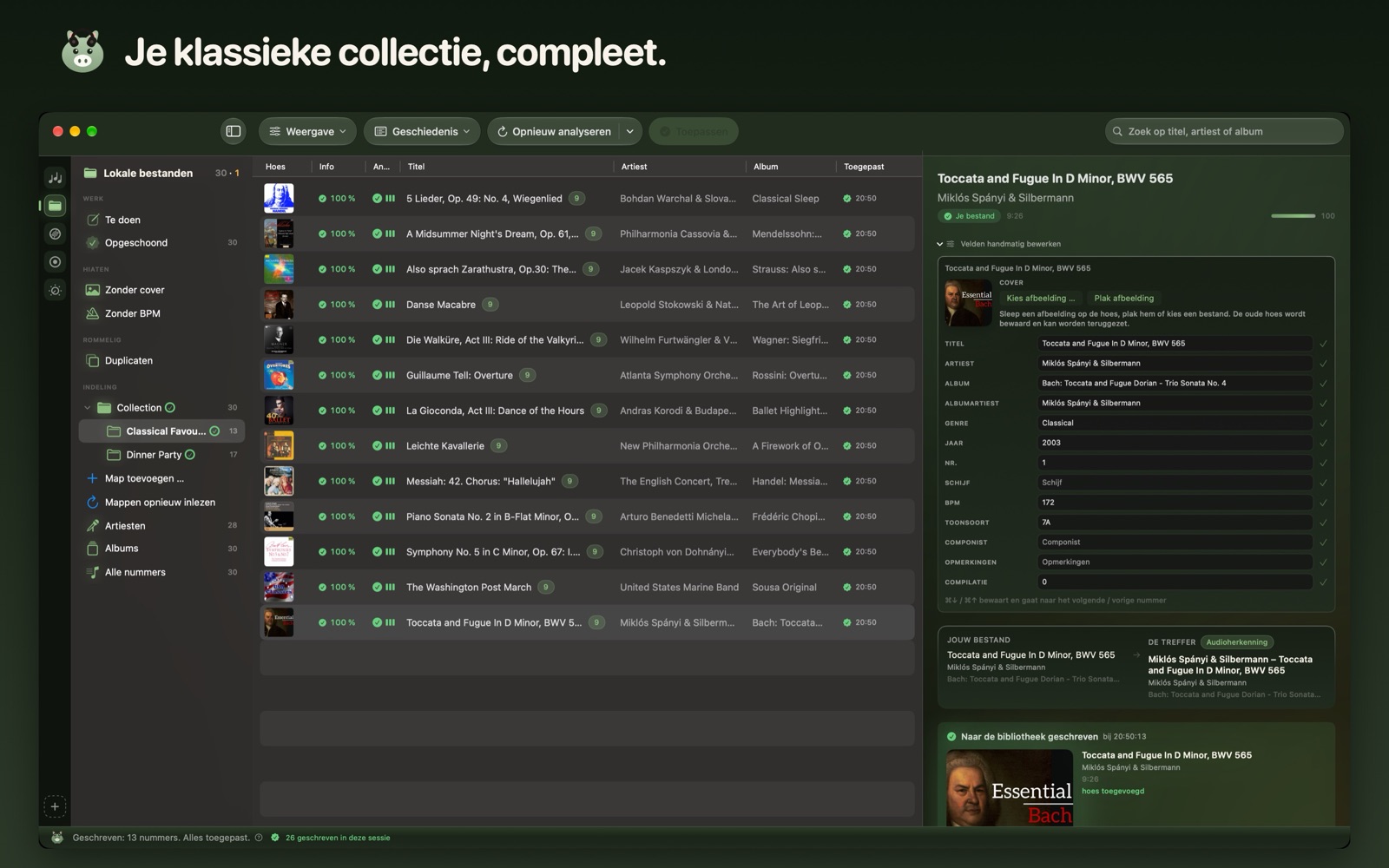The width and height of the screenshot is (1389, 868).
Task: Open Alle nummers list
Action: [161, 572]
